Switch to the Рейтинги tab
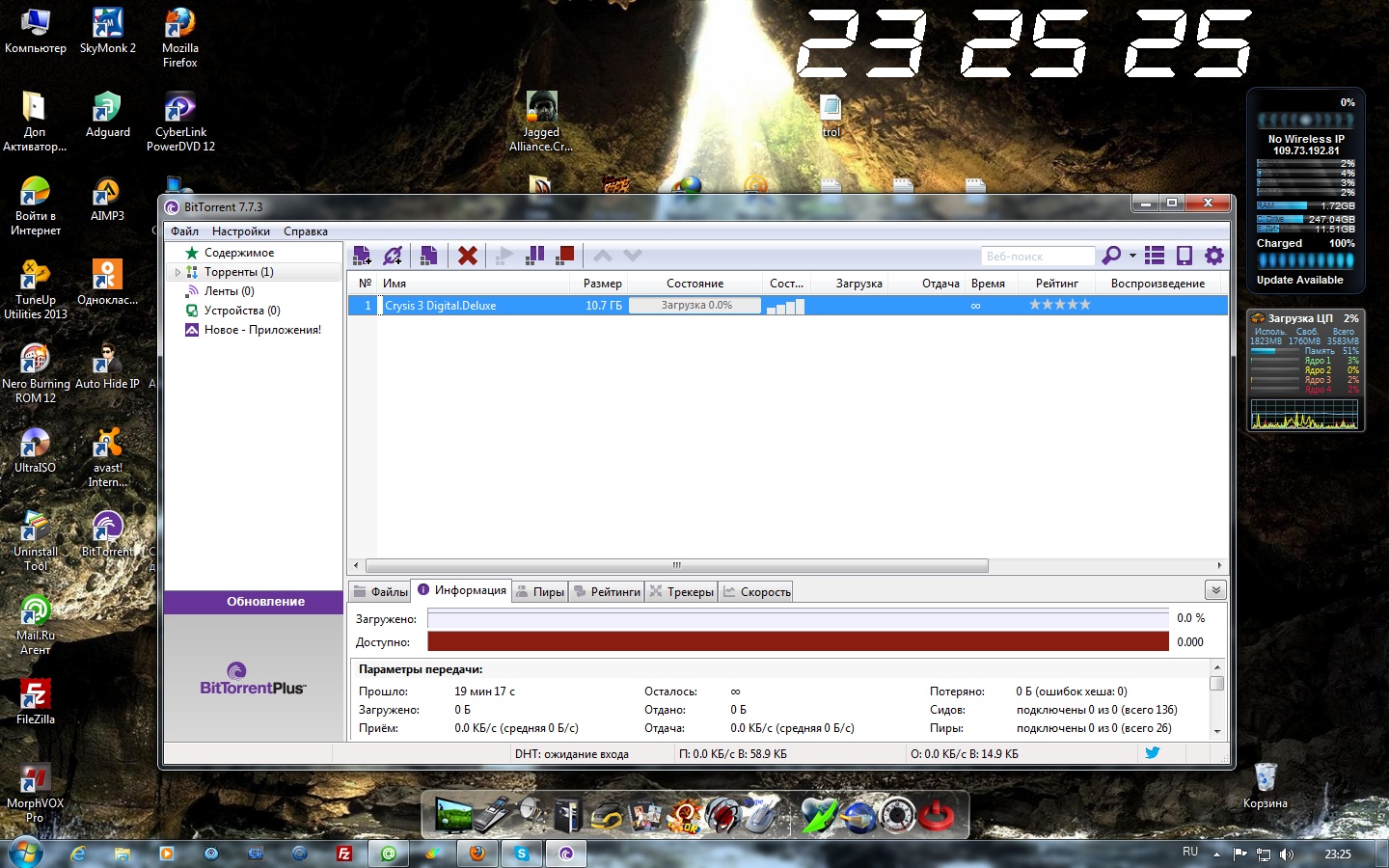 point(607,592)
